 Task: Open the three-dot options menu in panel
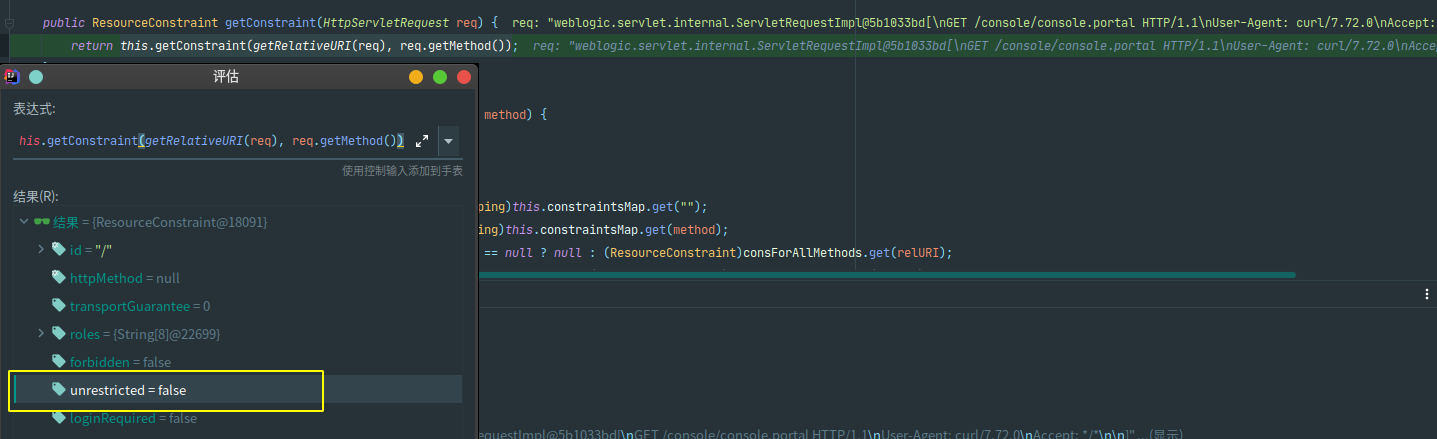click(x=1426, y=294)
